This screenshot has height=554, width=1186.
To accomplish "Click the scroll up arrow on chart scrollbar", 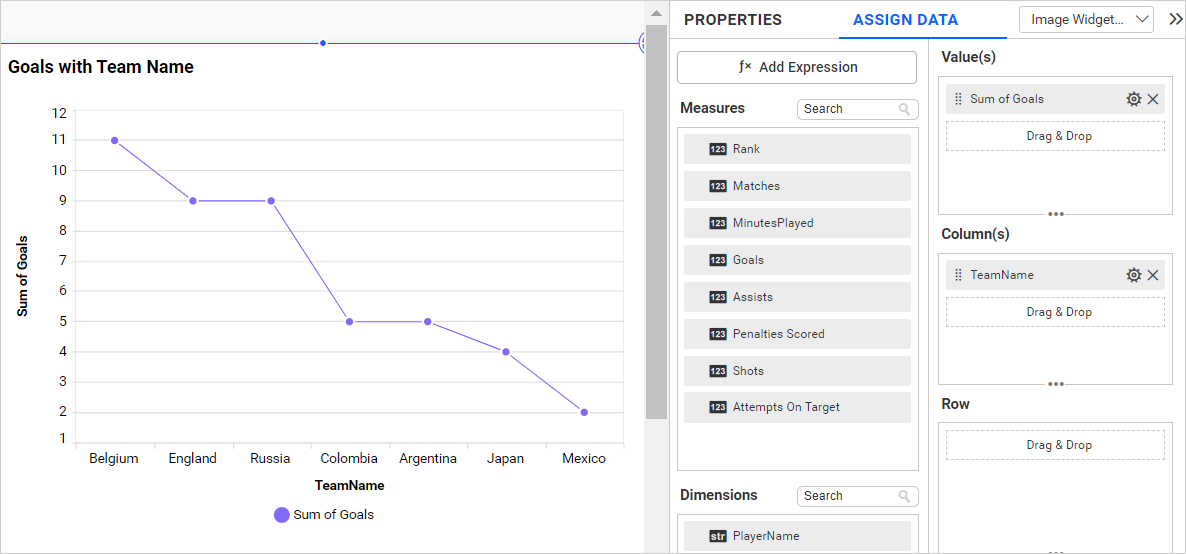I will [656, 14].
